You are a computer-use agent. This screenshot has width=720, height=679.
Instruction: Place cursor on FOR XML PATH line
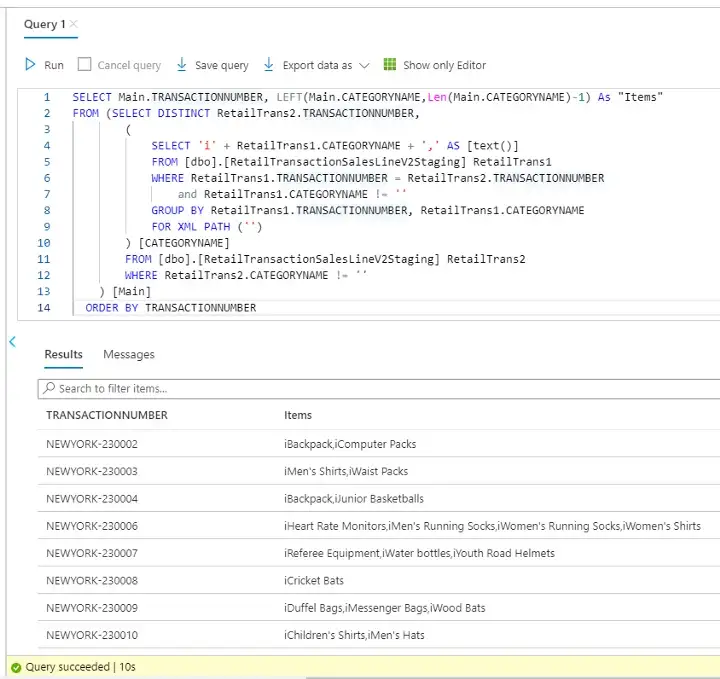tap(207, 227)
